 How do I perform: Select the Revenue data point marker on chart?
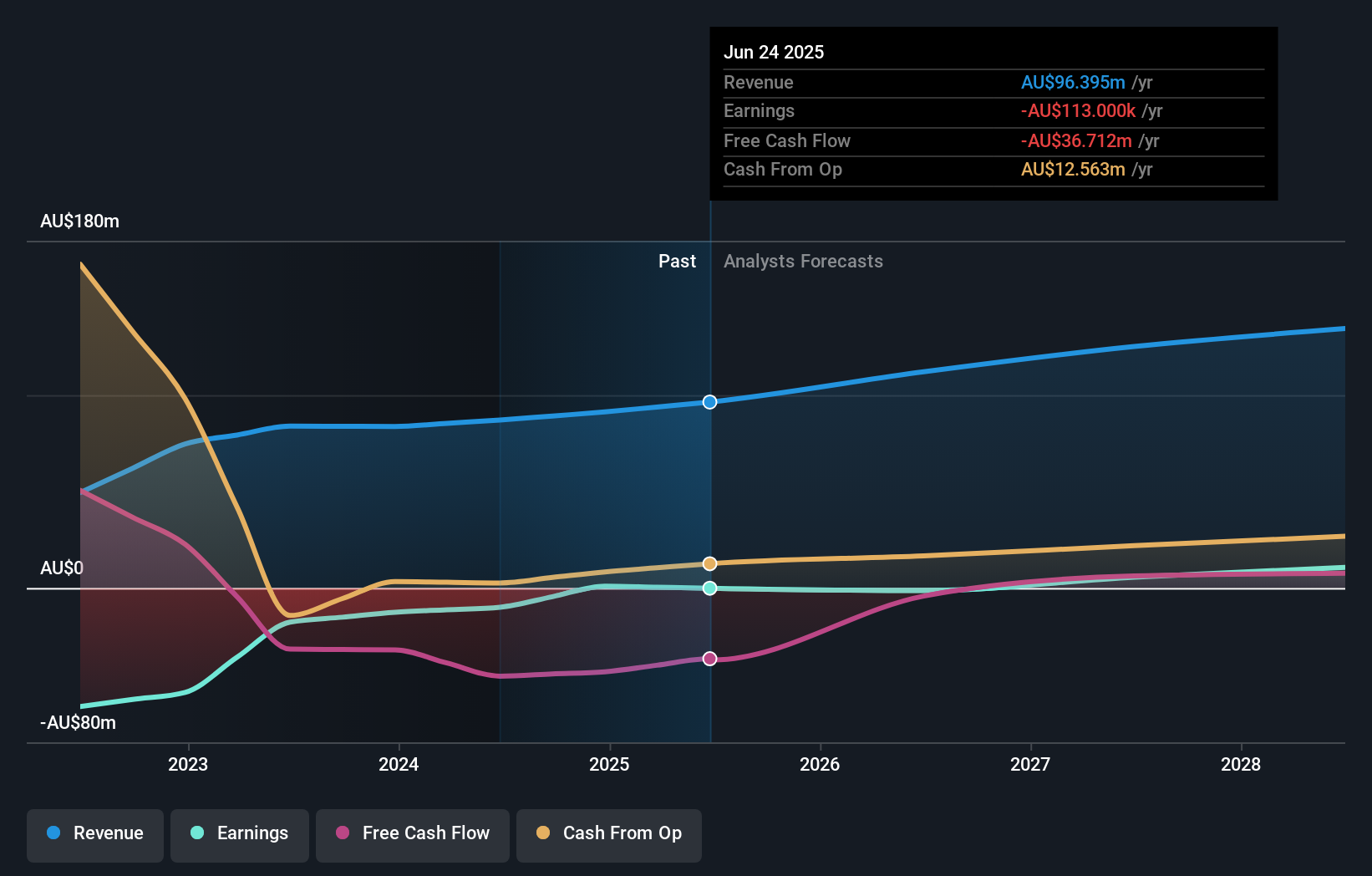709,402
